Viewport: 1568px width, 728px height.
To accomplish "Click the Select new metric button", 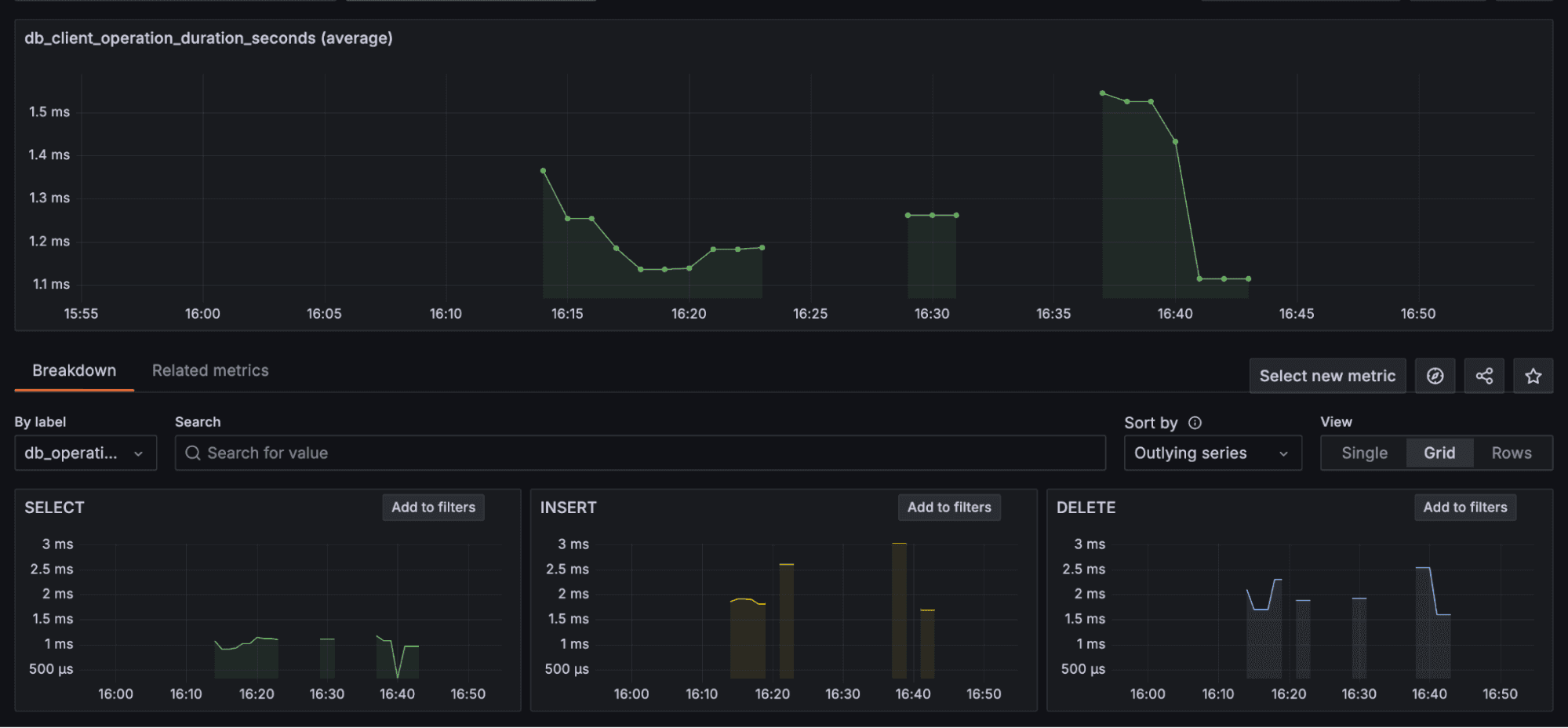I will (x=1327, y=375).
